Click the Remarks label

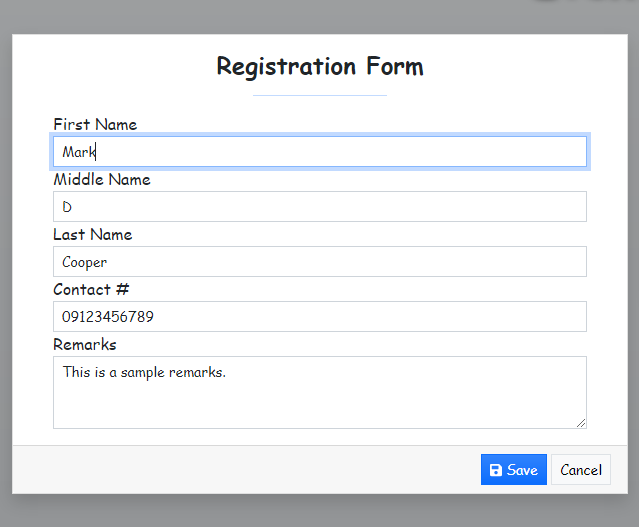click(x=85, y=344)
